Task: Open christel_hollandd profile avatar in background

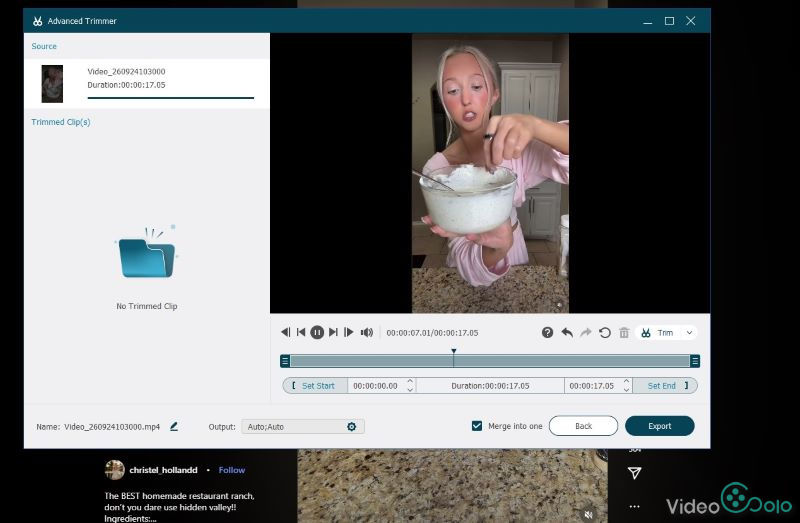Action: tap(114, 470)
